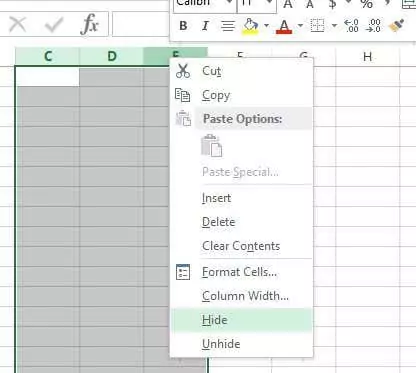Click the Paste clipboard icon option
The height and width of the screenshot is (373, 416).
point(211,146)
